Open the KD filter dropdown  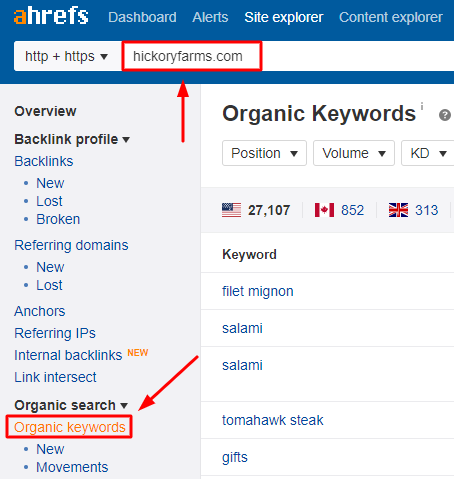[x=428, y=153]
